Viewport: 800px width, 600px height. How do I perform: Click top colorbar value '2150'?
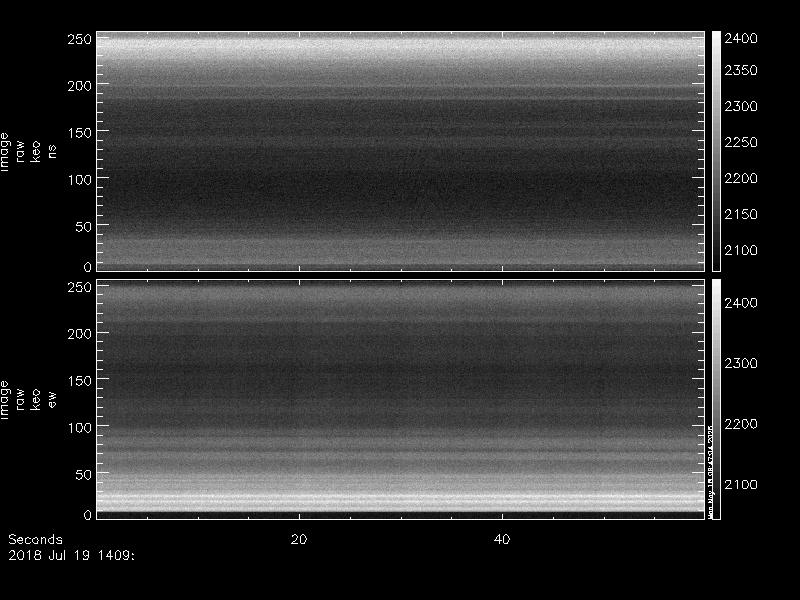coord(741,214)
